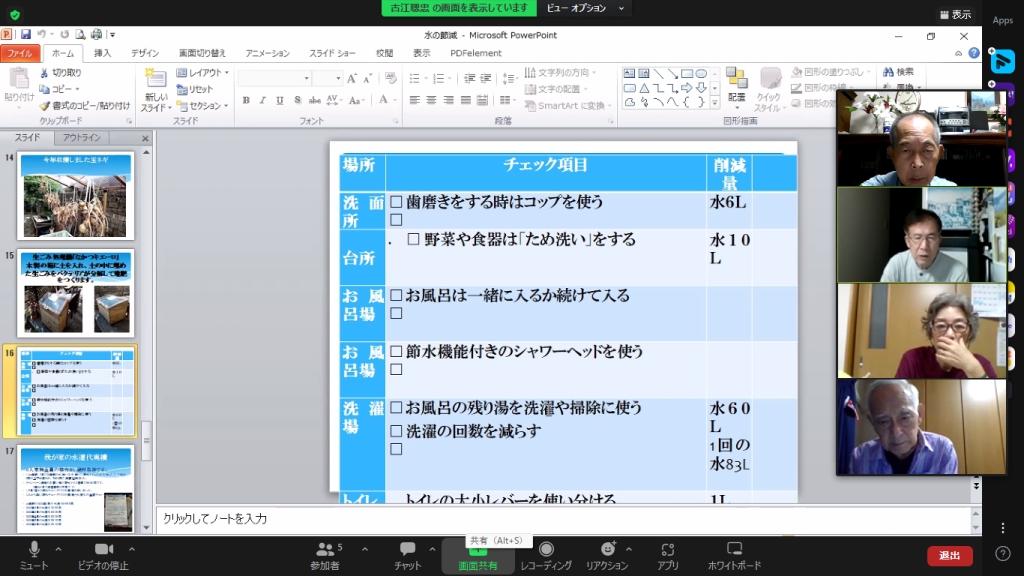The width and height of the screenshot is (1024, 576).
Task: Click the PowerPoint Help question mark icon
Action: (x=974, y=53)
